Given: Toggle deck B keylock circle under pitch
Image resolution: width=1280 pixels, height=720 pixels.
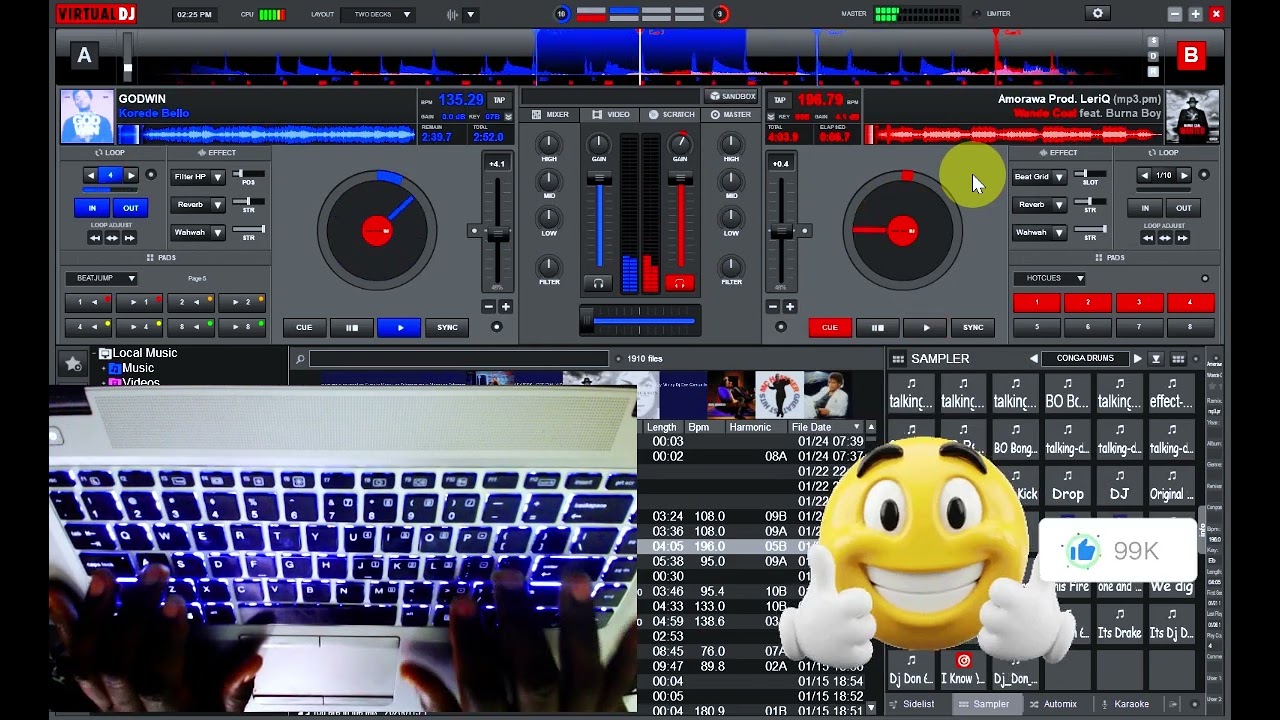Looking at the screenshot, I should click(x=781, y=327).
